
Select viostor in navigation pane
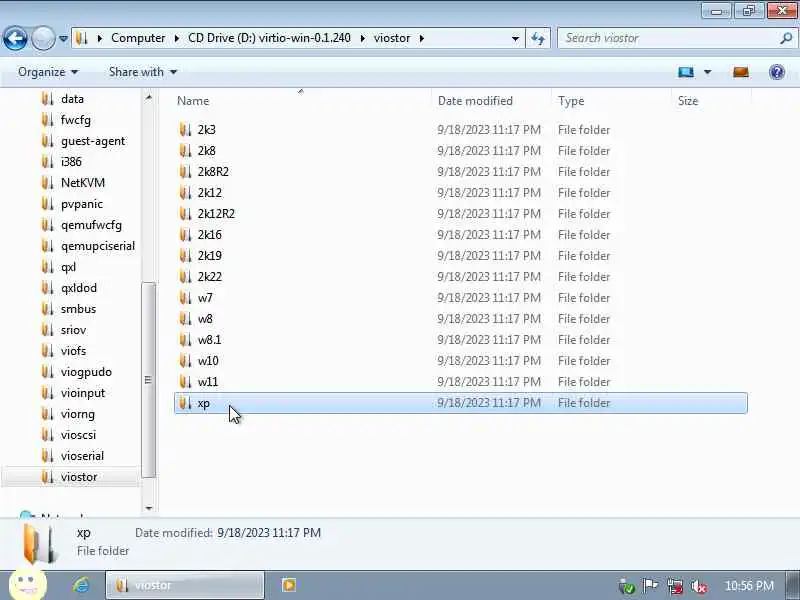tap(79, 477)
